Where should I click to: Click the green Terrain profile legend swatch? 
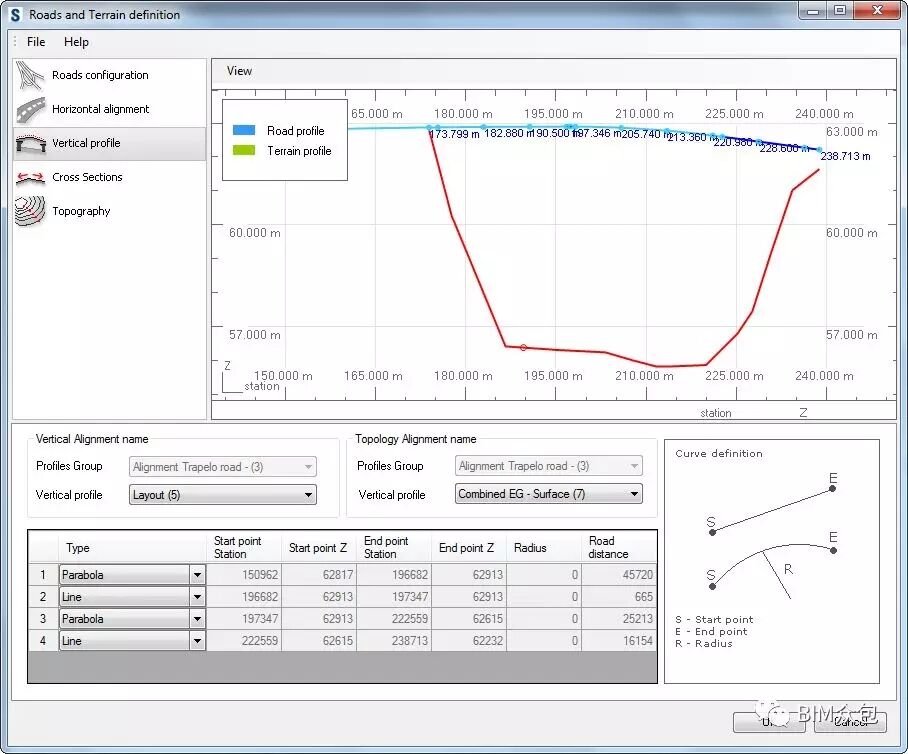coord(244,151)
